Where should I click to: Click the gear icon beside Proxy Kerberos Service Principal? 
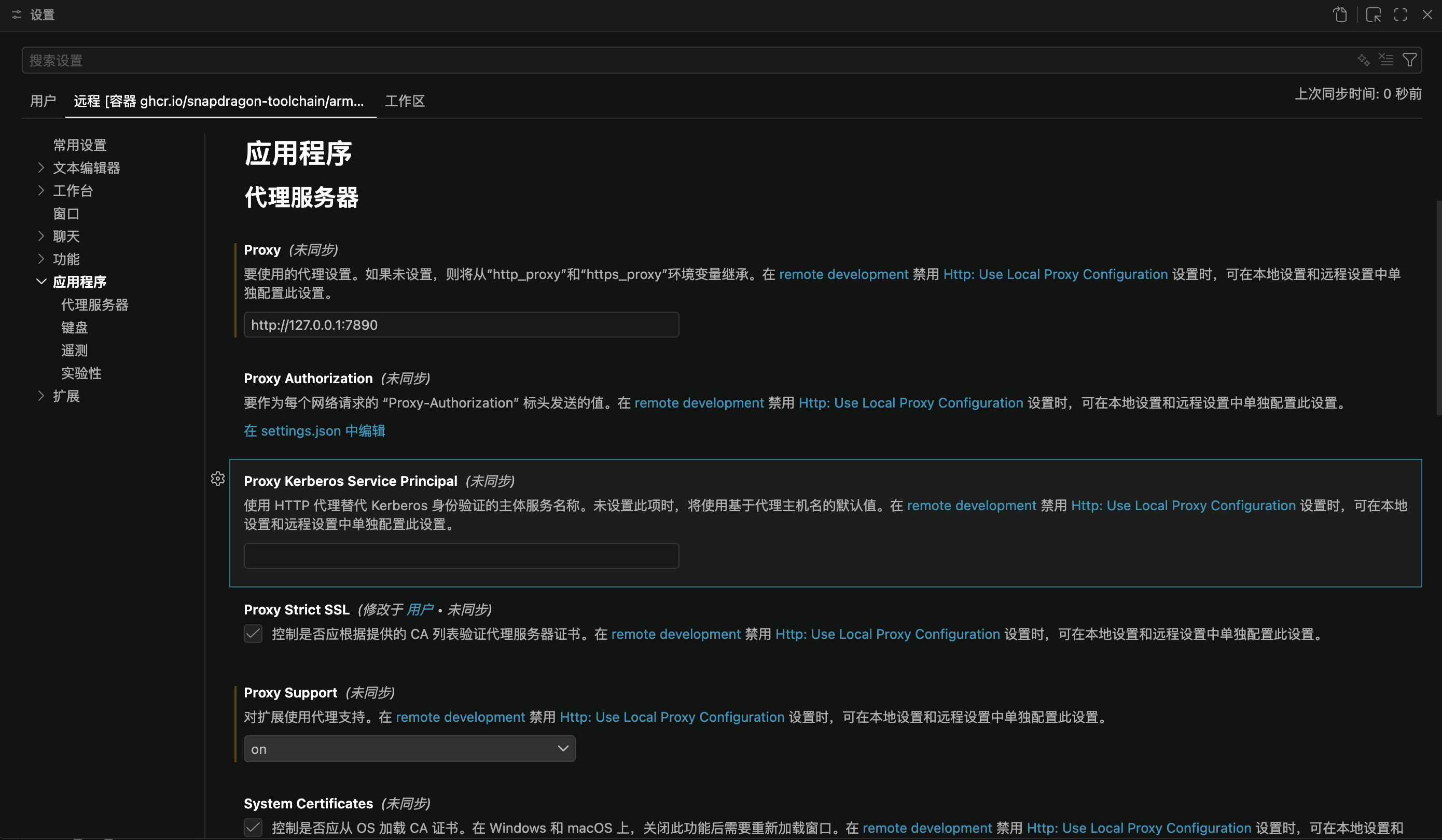(218, 479)
